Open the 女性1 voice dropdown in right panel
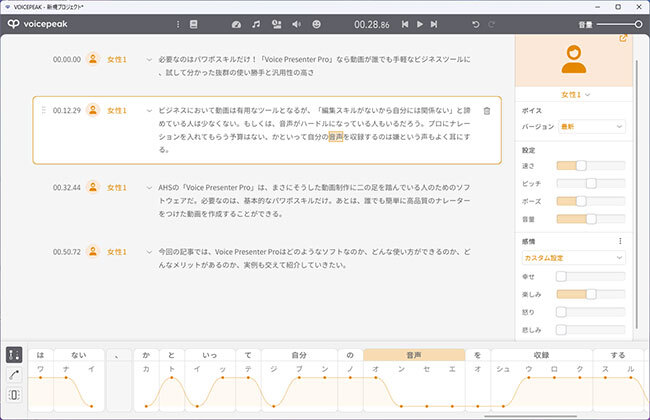Image resolution: width=650 pixels, height=420 pixels. (573, 94)
